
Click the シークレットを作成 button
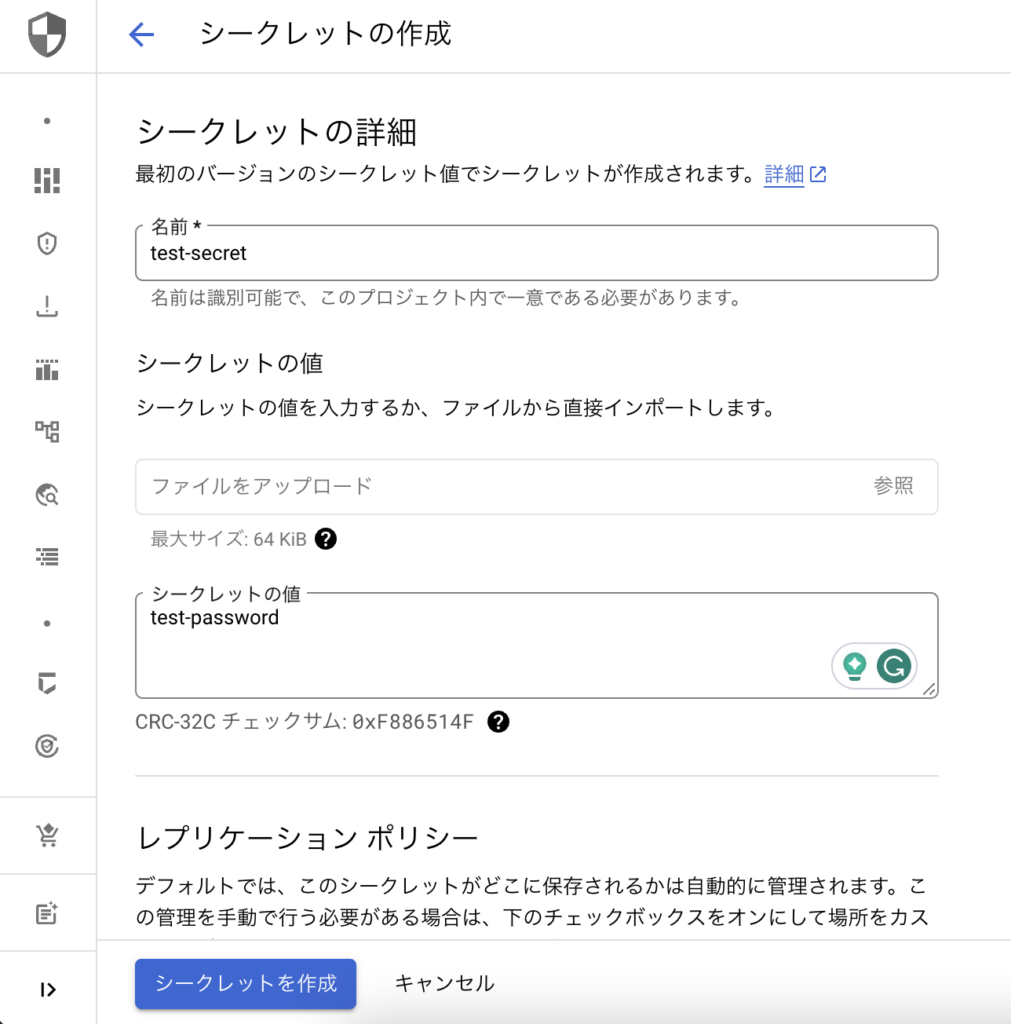click(x=246, y=984)
